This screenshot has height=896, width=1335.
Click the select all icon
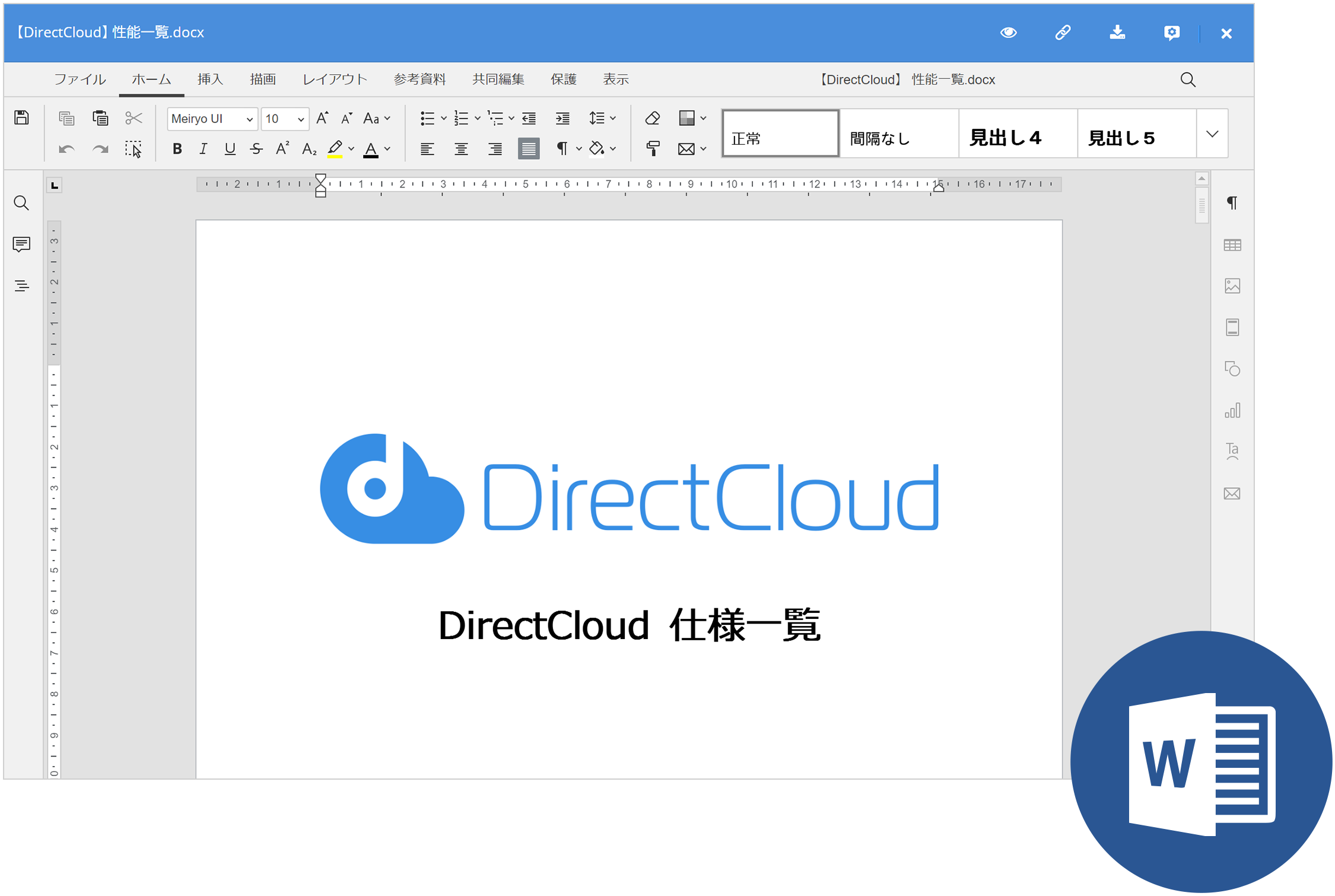click(x=133, y=149)
